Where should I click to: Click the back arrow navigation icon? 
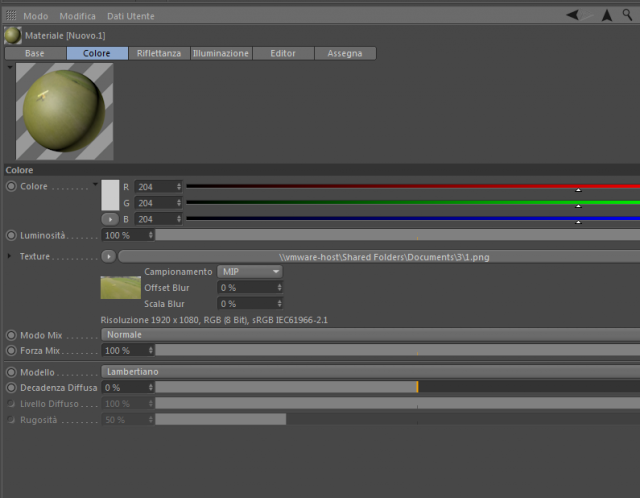point(573,16)
